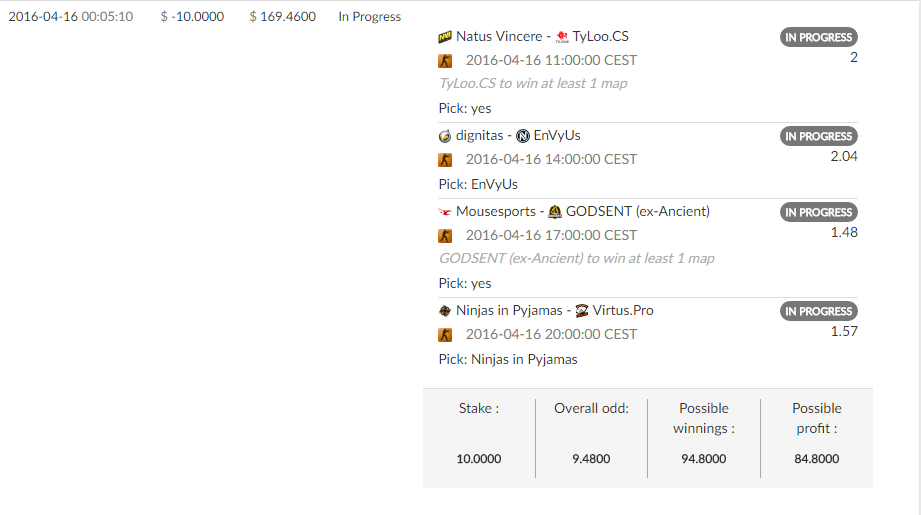Click IN PROGRESS badge for dignitas match

819,136
